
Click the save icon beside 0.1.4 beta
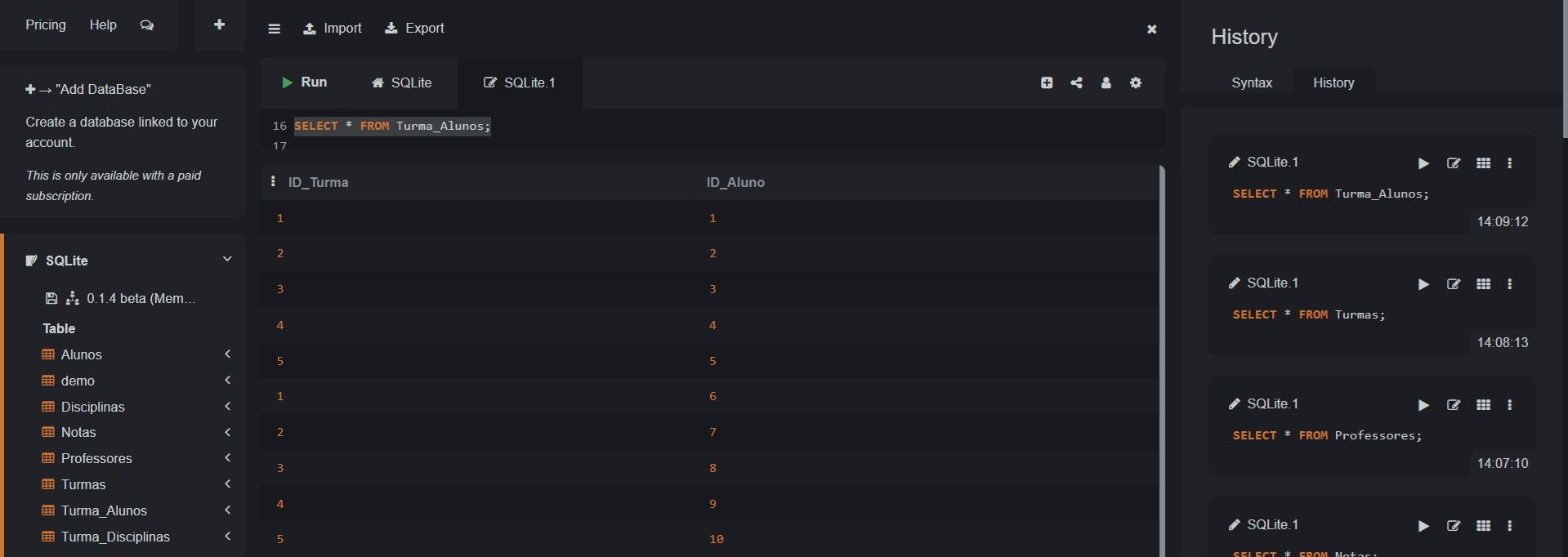[51, 298]
